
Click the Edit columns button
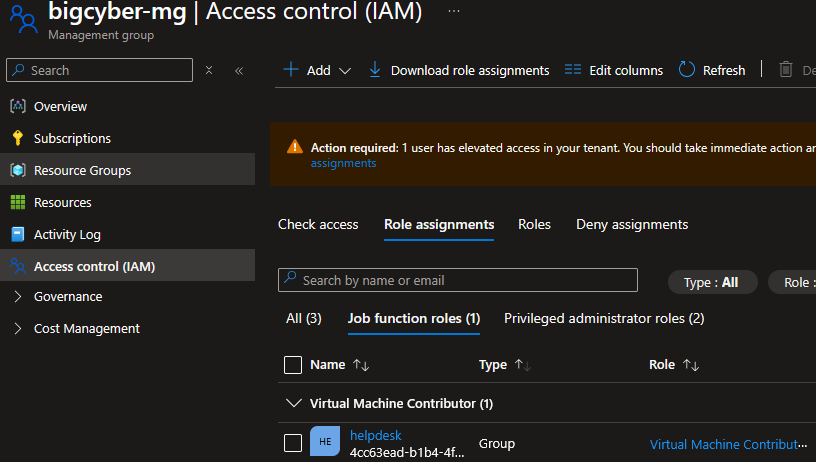[614, 70]
